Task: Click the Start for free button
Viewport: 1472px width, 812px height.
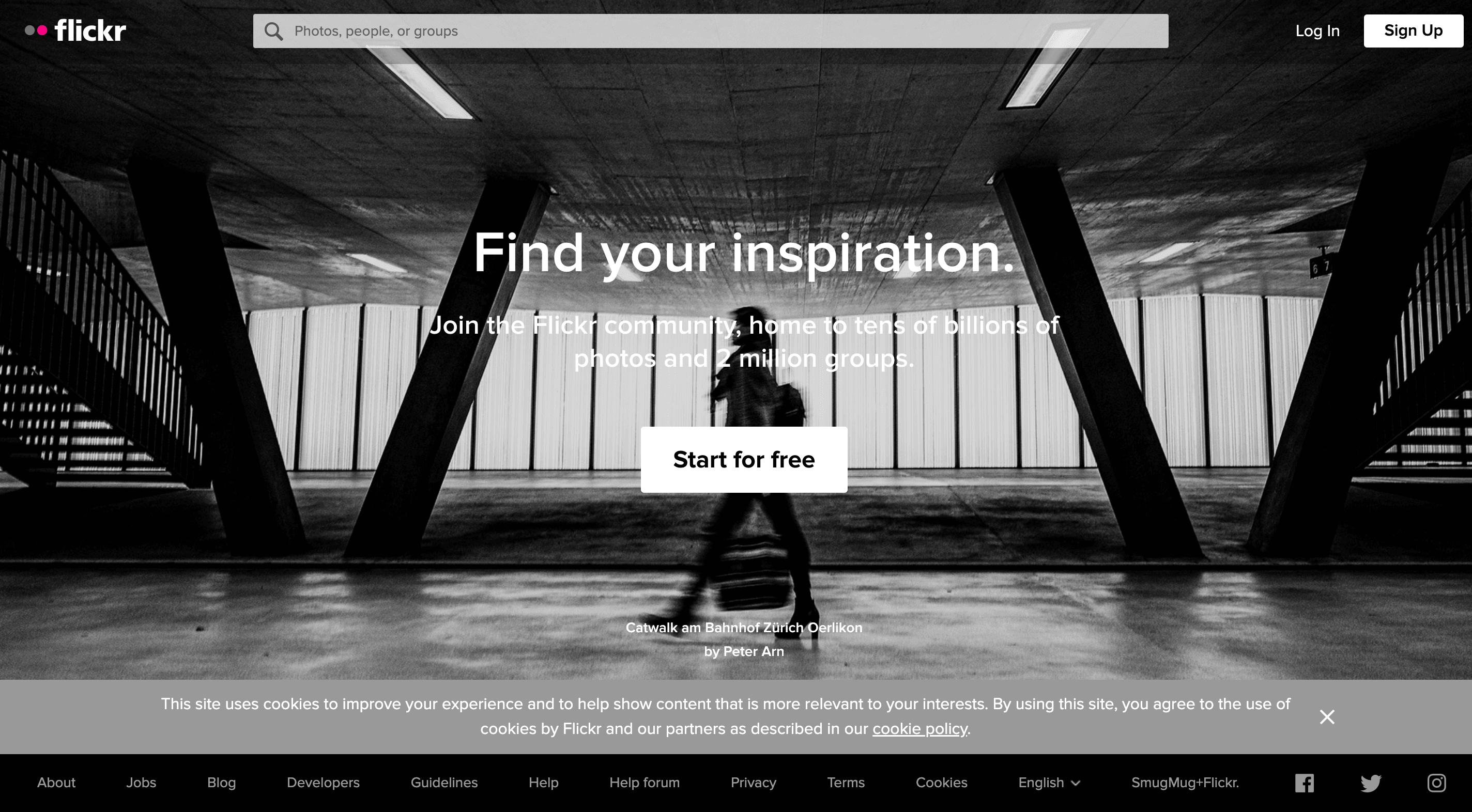Action: coord(744,460)
